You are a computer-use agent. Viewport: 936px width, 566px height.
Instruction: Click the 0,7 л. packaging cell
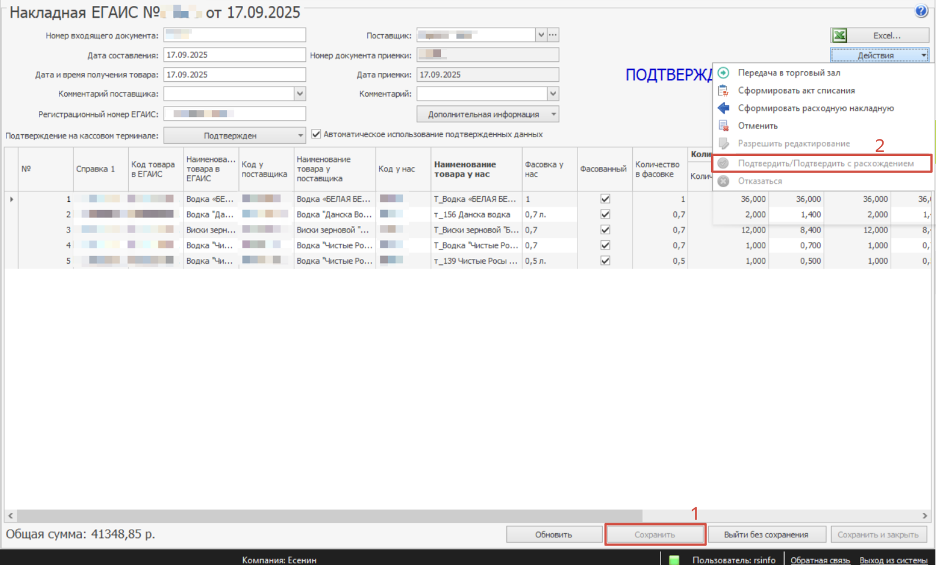click(549, 214)
